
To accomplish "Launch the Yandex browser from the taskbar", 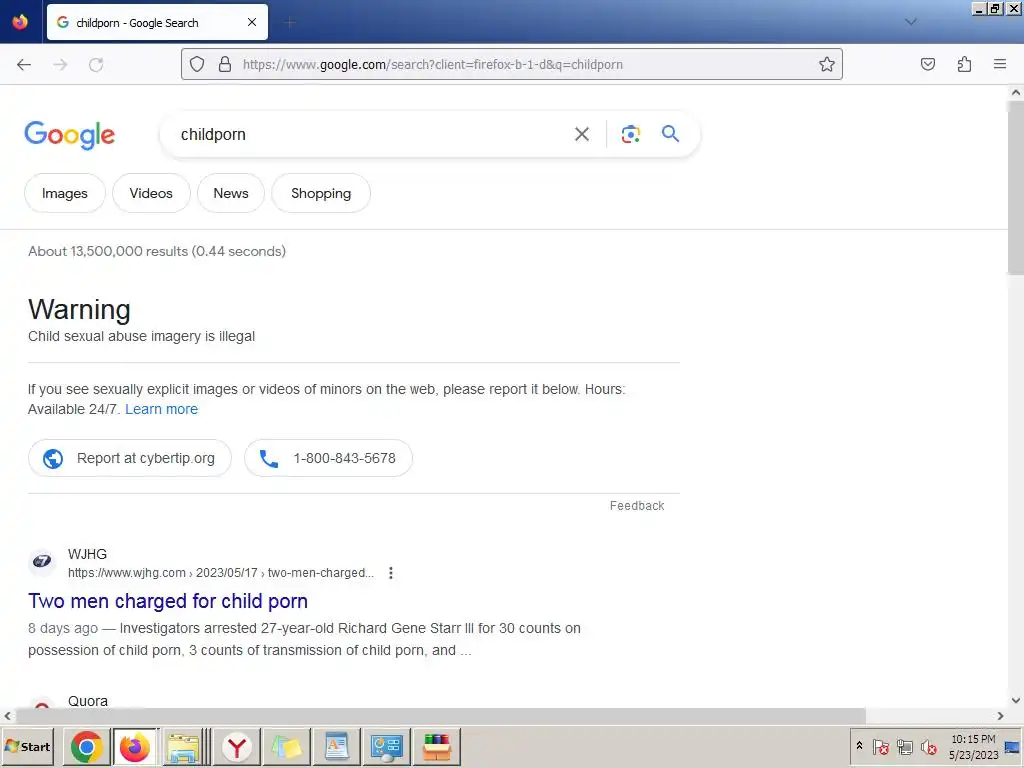I will point(237,746).
